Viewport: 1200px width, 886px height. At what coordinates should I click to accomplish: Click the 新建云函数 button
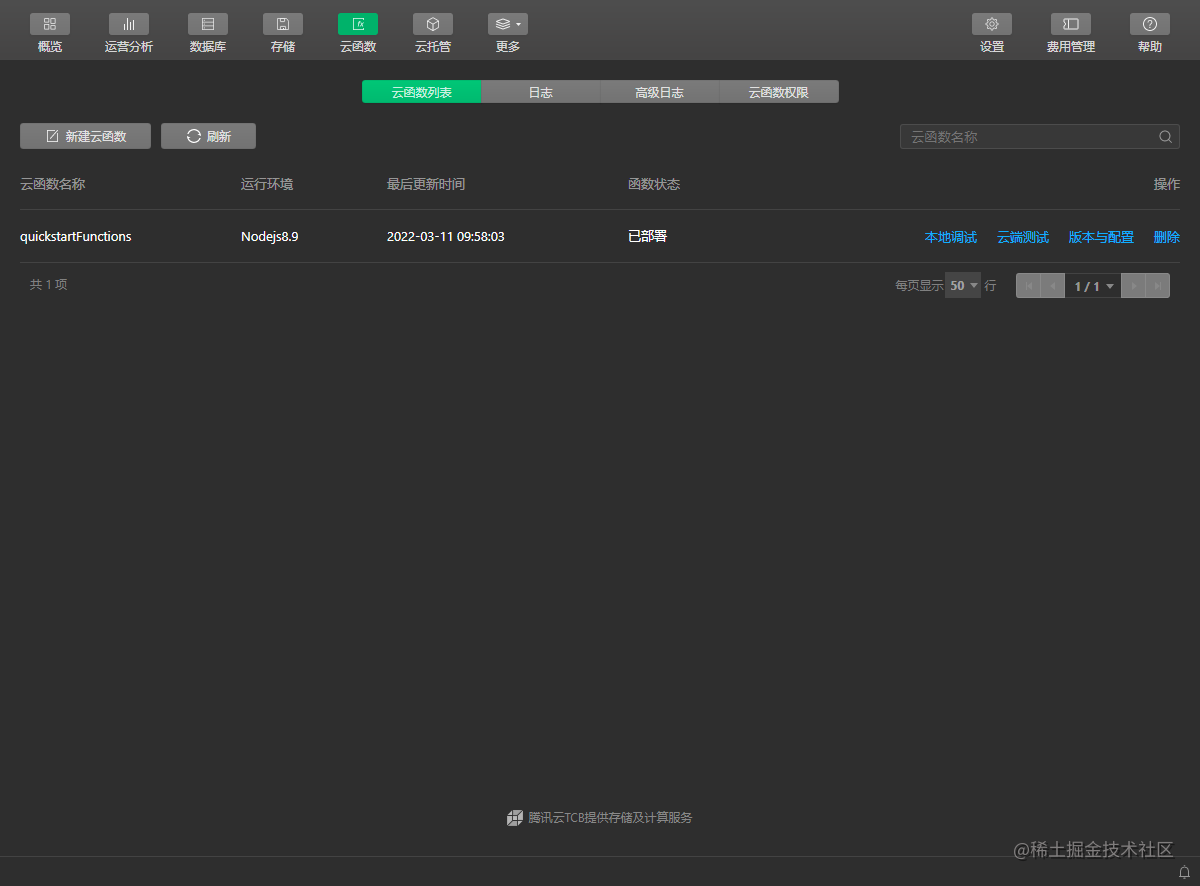pyautogui.click(x=86, y=136)
